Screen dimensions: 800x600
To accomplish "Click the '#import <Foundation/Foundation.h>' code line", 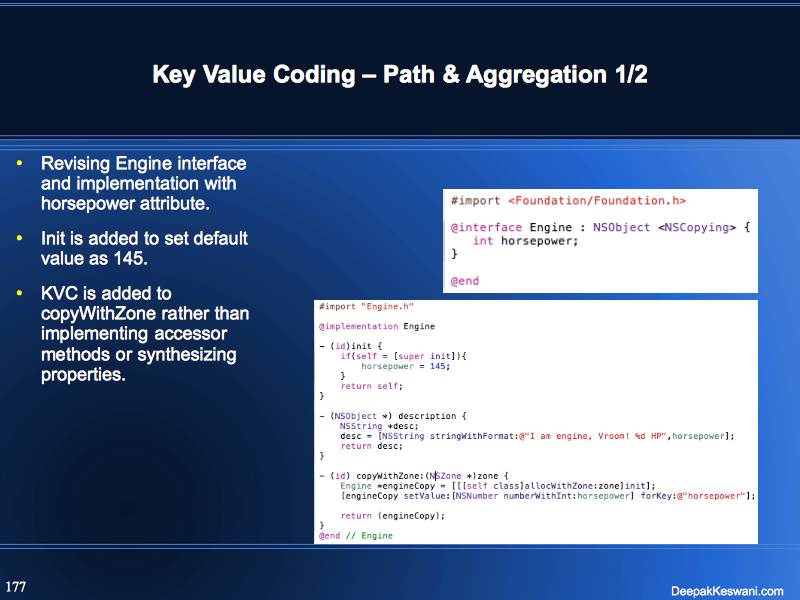I will [x=568, y=201].
